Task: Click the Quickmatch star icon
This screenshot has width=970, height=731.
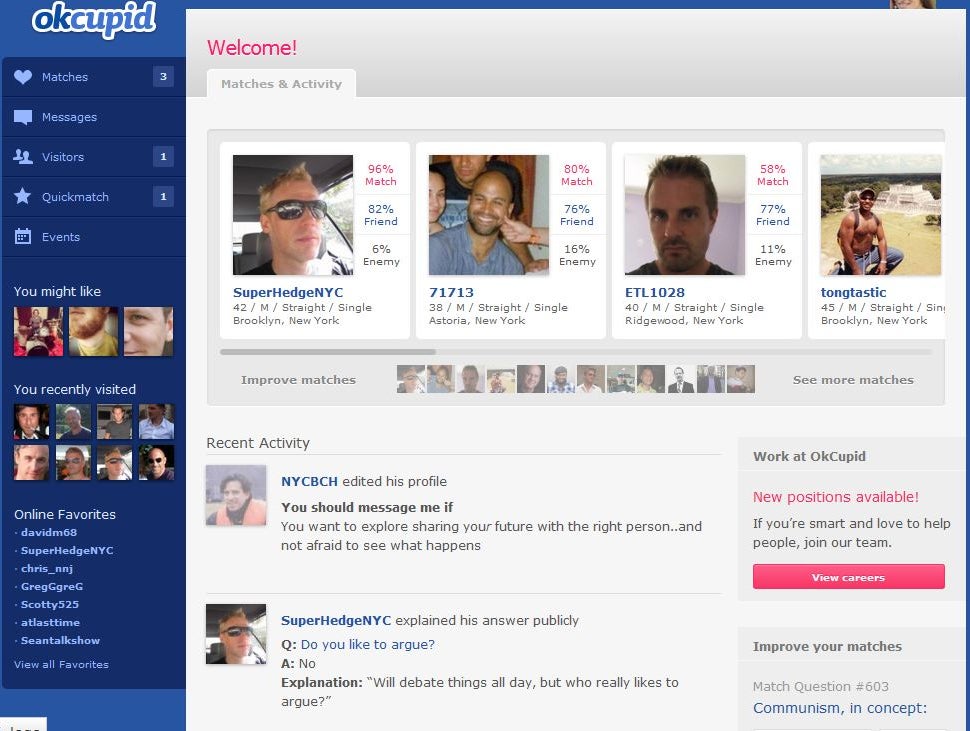Action: click(23, 197)
